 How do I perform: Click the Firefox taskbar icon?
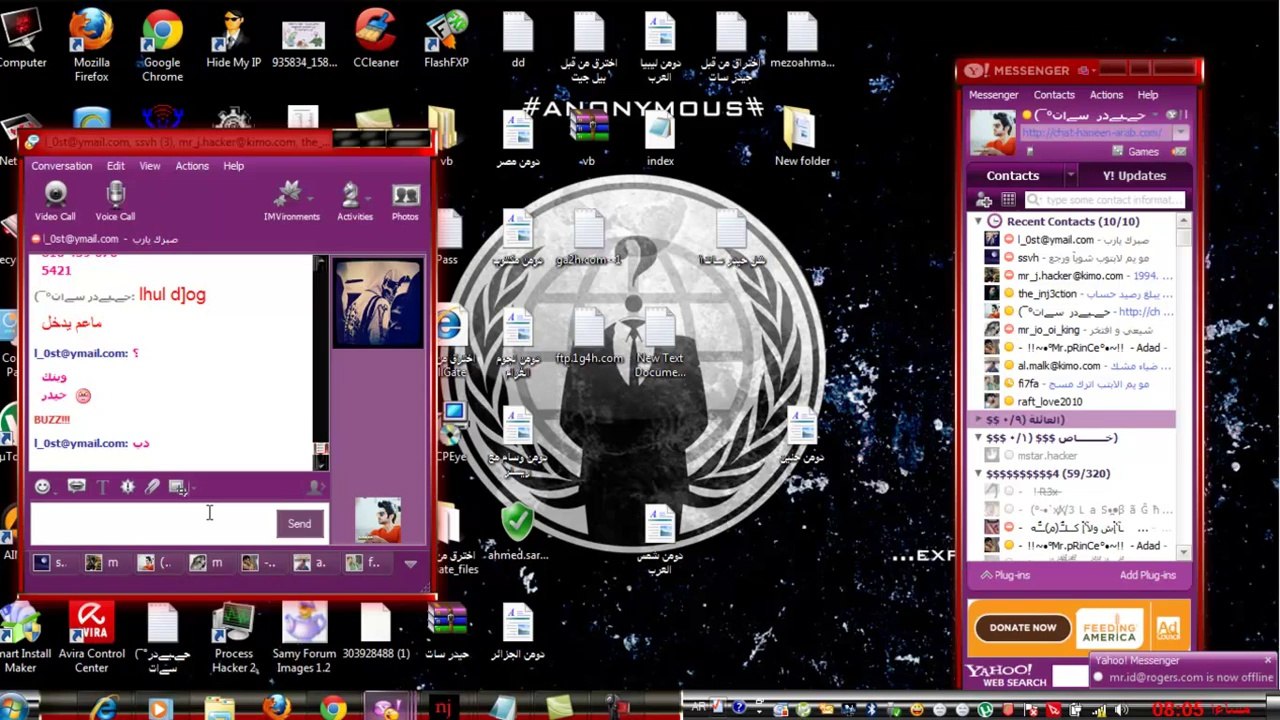click(276, 709)
